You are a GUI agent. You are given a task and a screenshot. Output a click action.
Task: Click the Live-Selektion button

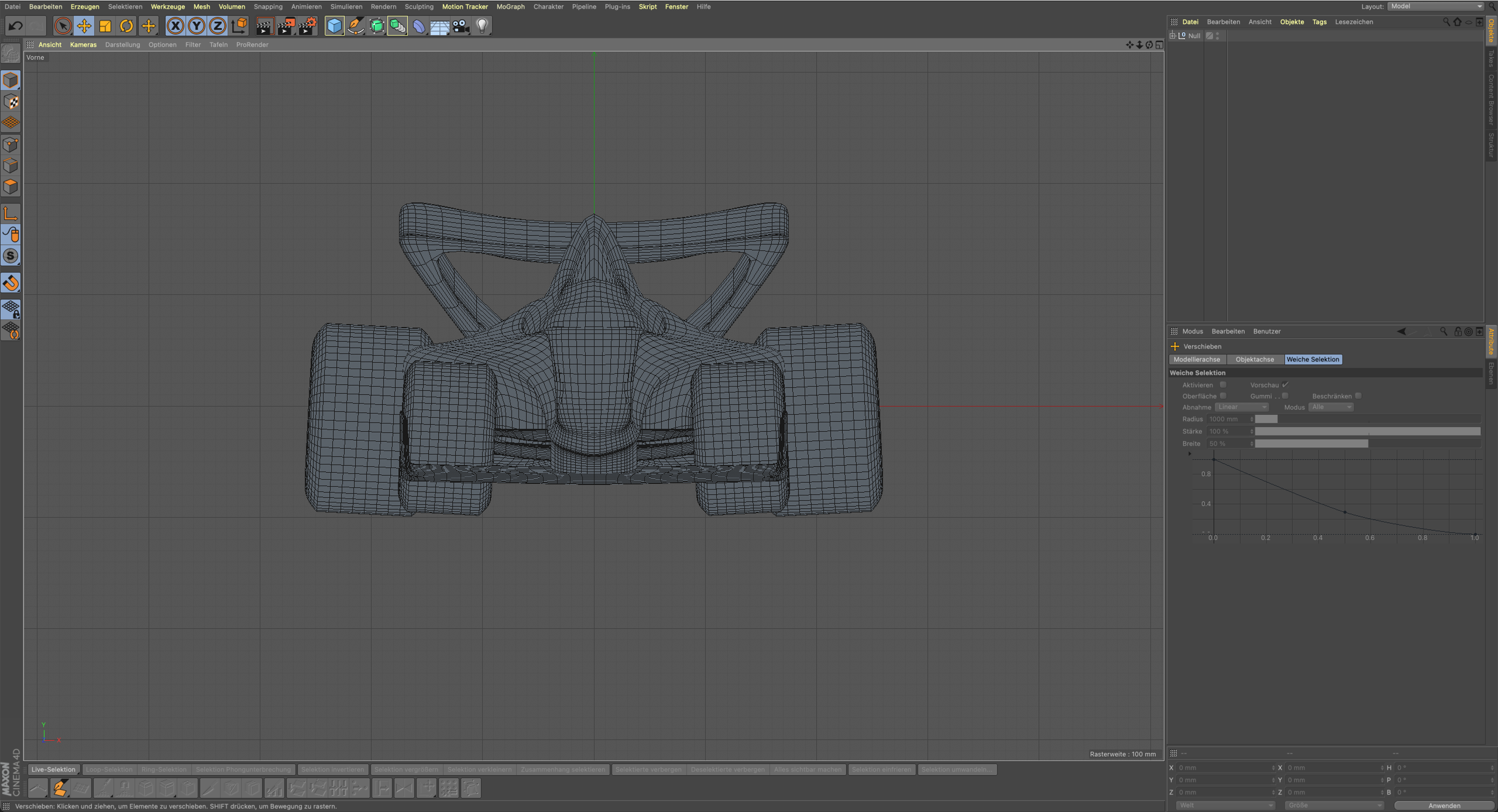53,769
